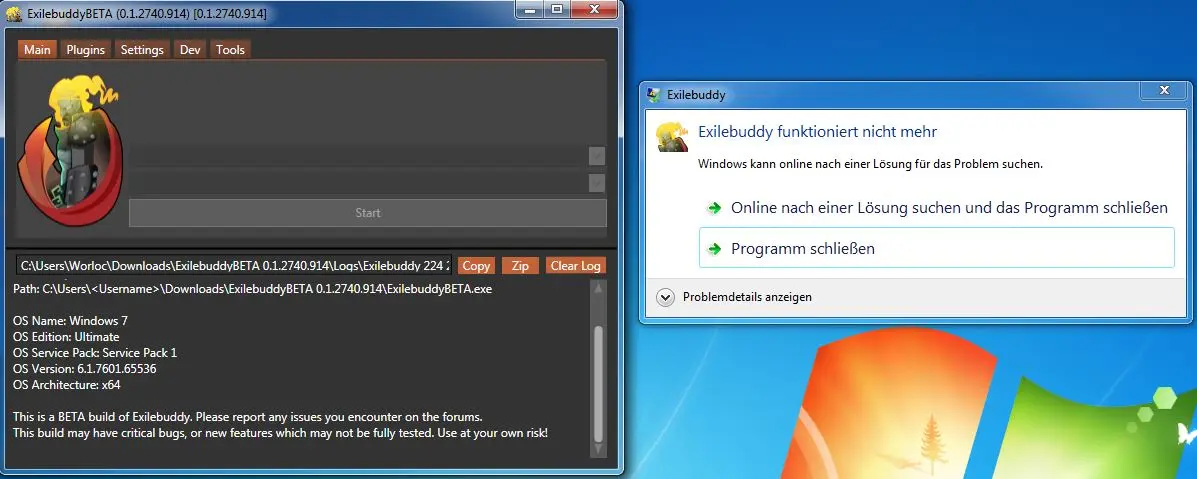The height and width of the screenshot is (479, 1197).
Task: Click the error dialog title bar icon
Action: 654,95
